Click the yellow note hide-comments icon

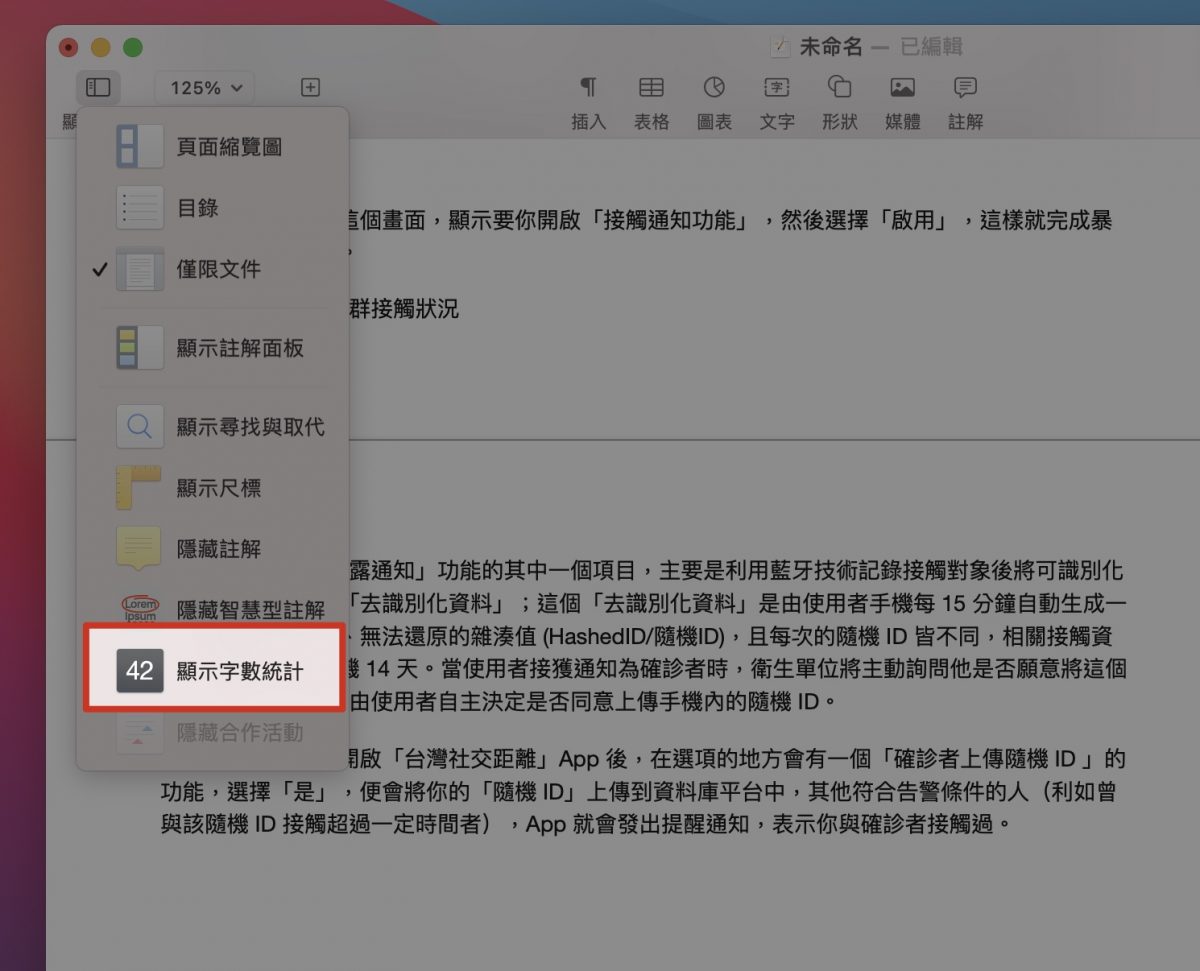click(140, 549)
